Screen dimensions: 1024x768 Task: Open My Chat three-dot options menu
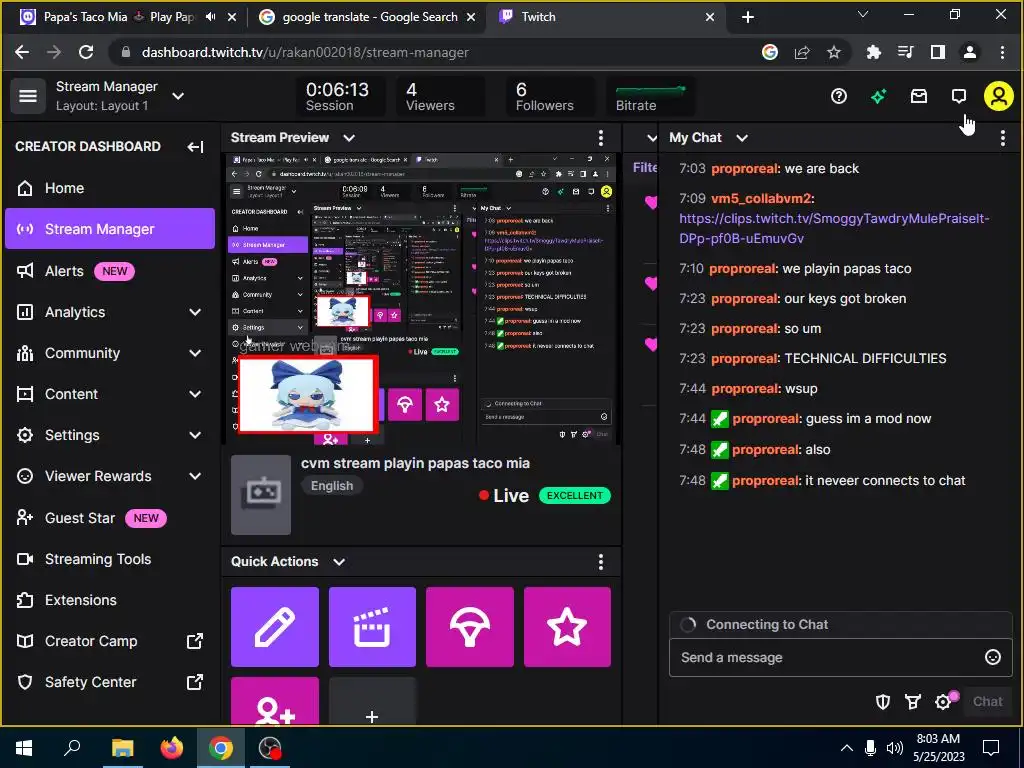[1002, 138]
